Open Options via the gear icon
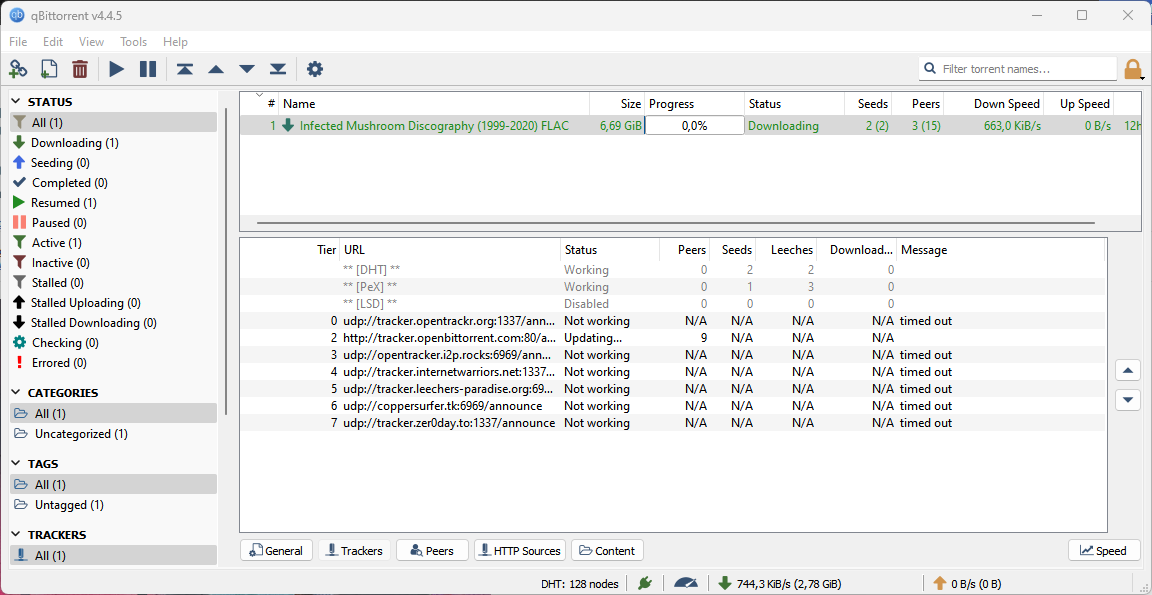The image size is (1152, 595). click(x=314, y=69)
